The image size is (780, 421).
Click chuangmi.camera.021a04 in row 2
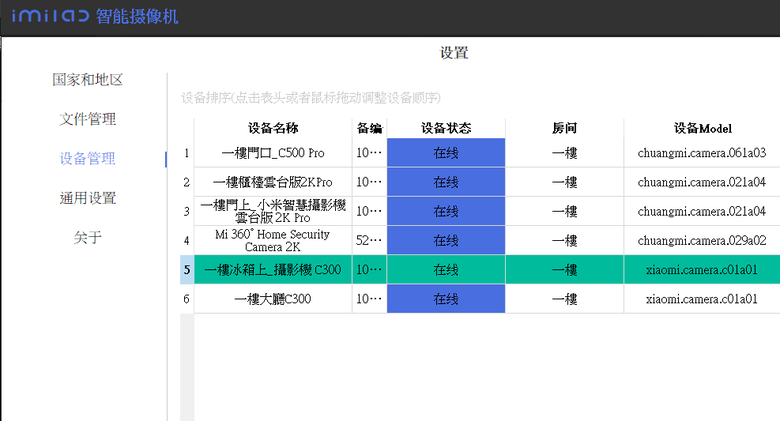click(702, 182)
